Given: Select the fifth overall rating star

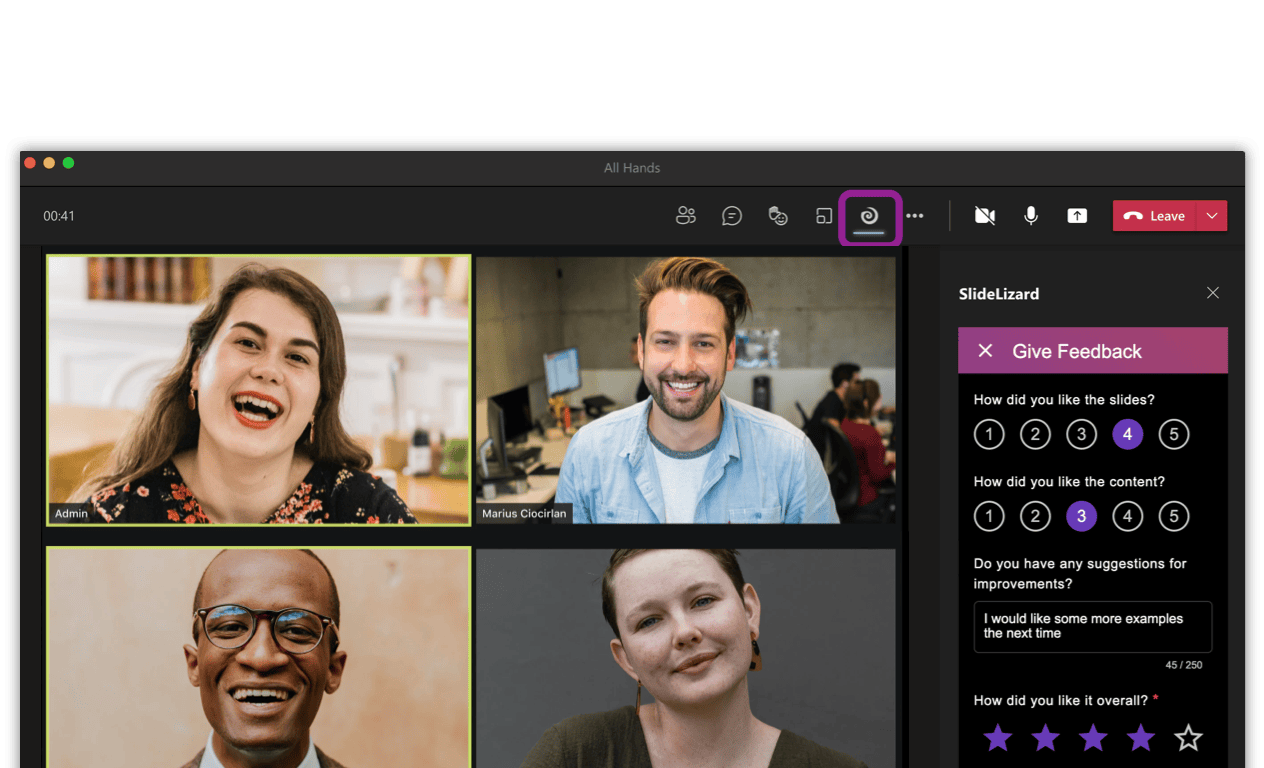Looking at the screenshot, I should [x=1188, y=738].
